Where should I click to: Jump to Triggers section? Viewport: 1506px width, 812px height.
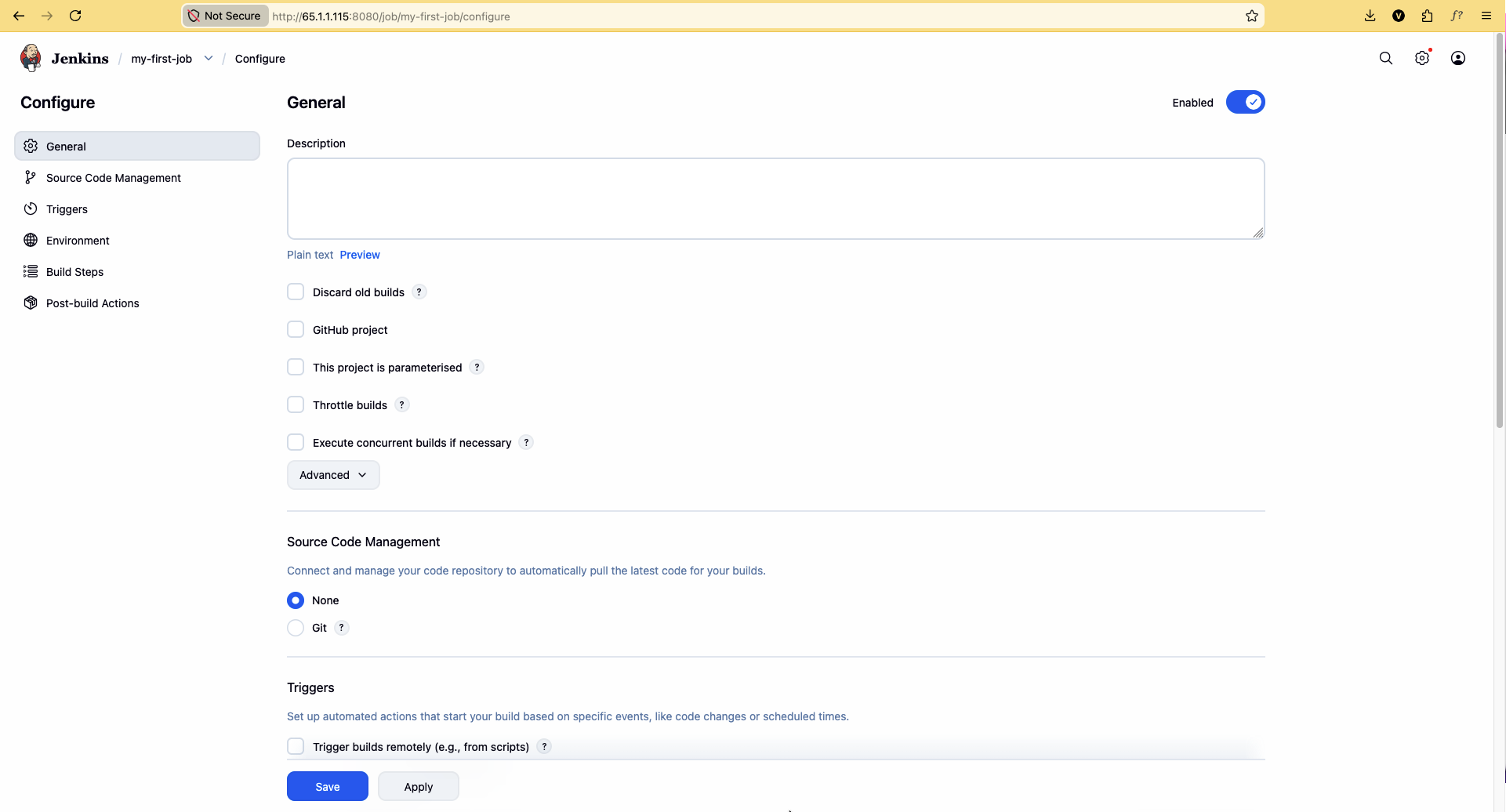pos(137,208)
